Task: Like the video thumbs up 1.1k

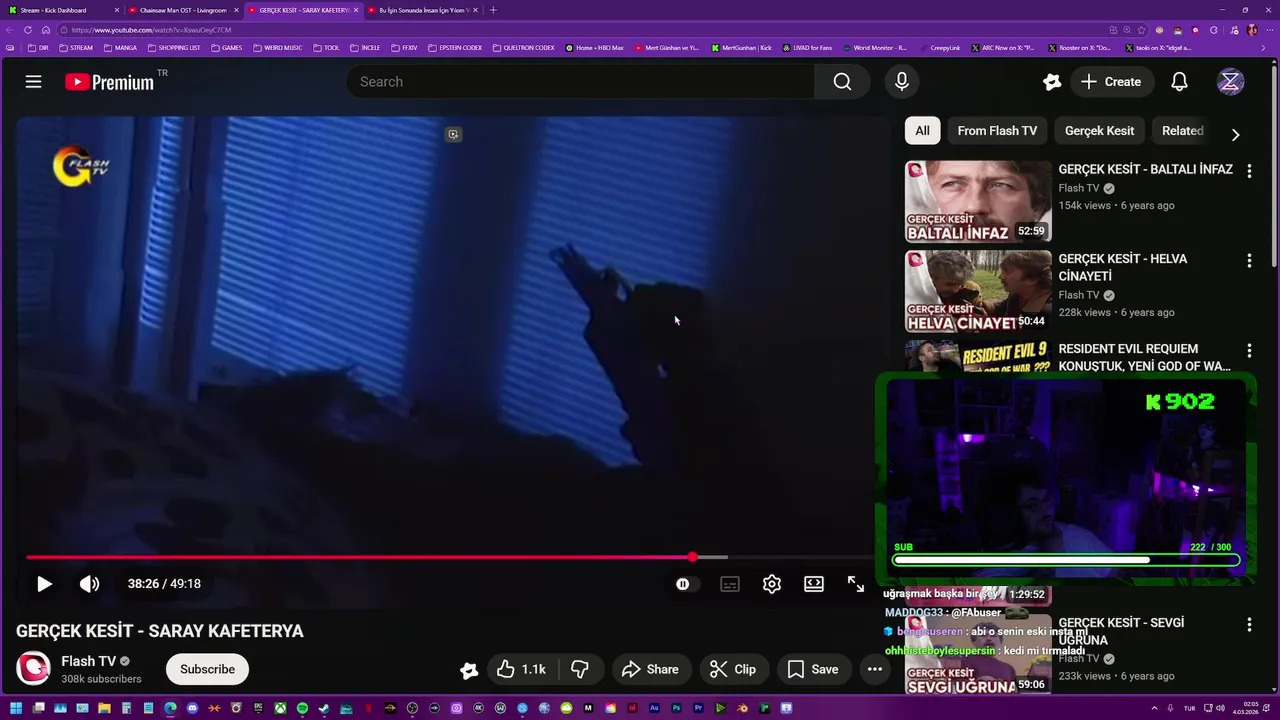Action: point(521,669)
